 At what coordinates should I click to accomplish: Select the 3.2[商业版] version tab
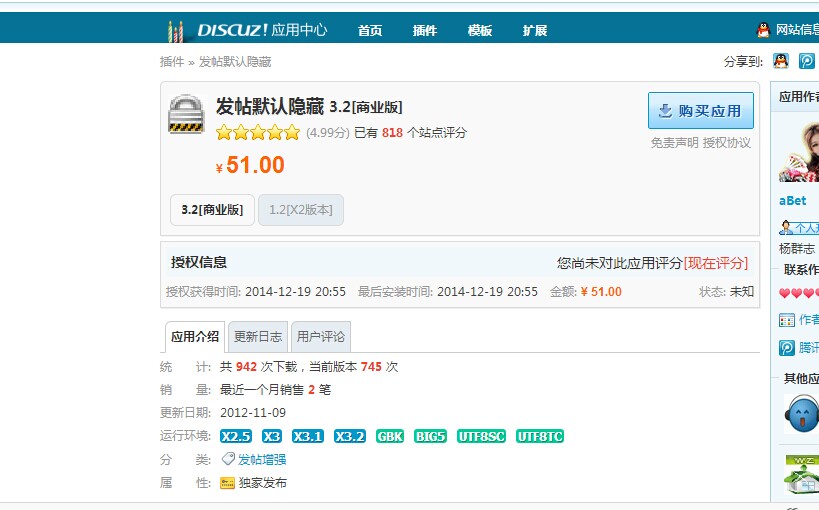coord(212,210)
